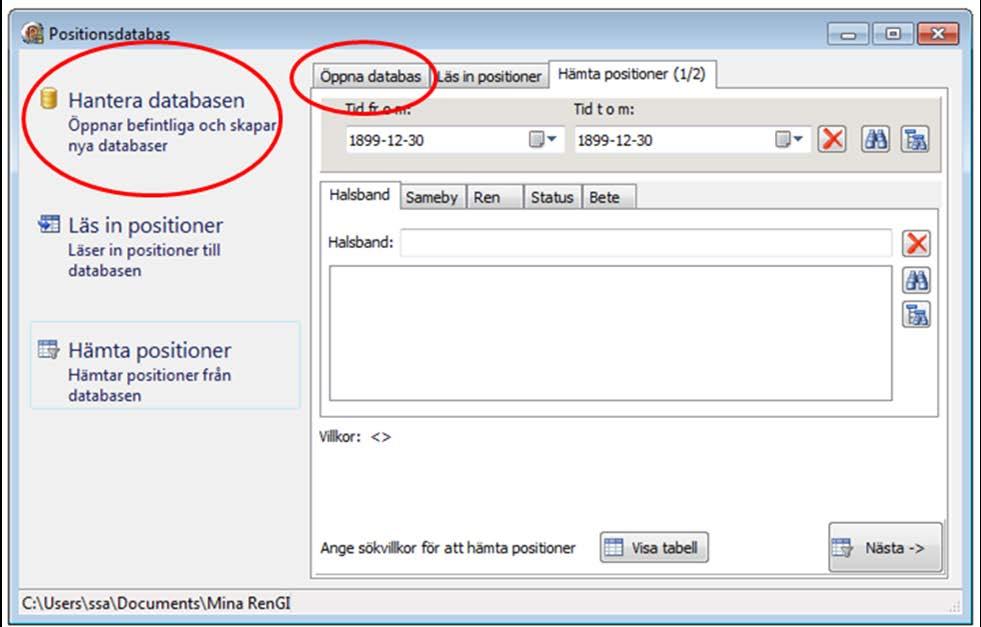This screenshot has width=981, height=627.
Task: Expand the Tid t o m calendar dropdown
Action: coord(790,139)
